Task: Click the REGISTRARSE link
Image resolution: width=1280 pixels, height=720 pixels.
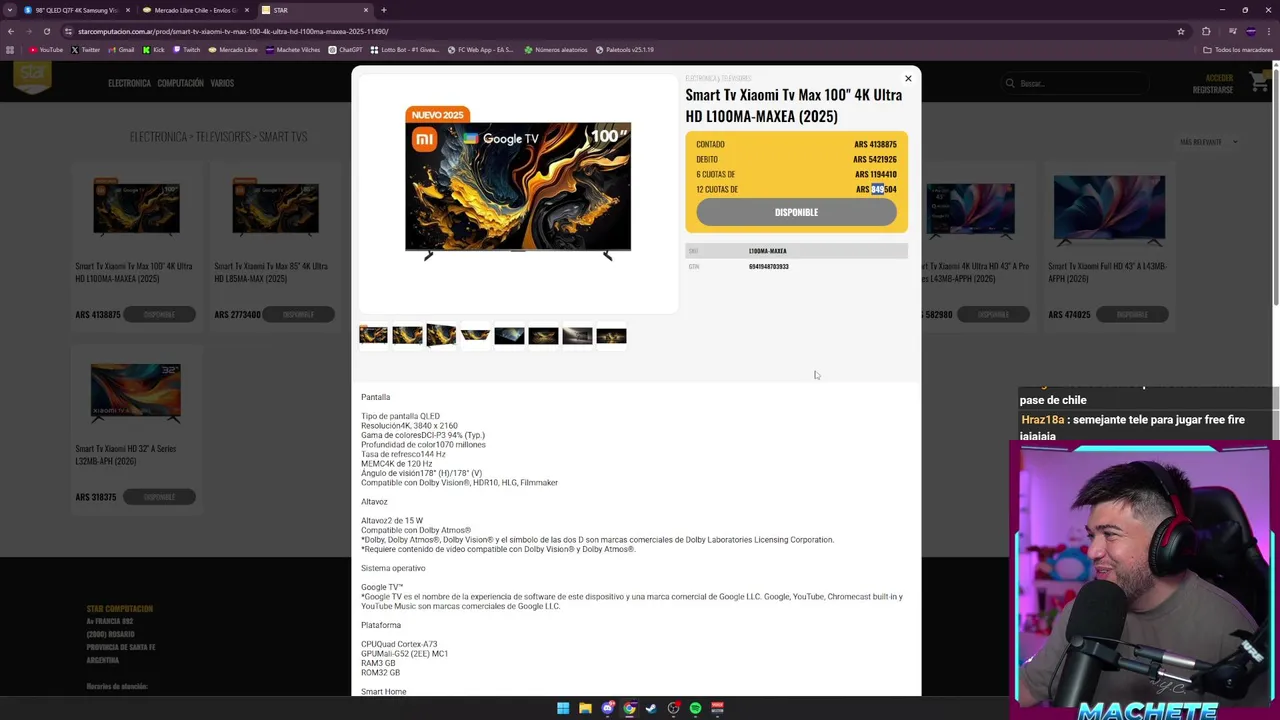Action: point(1213,90)
